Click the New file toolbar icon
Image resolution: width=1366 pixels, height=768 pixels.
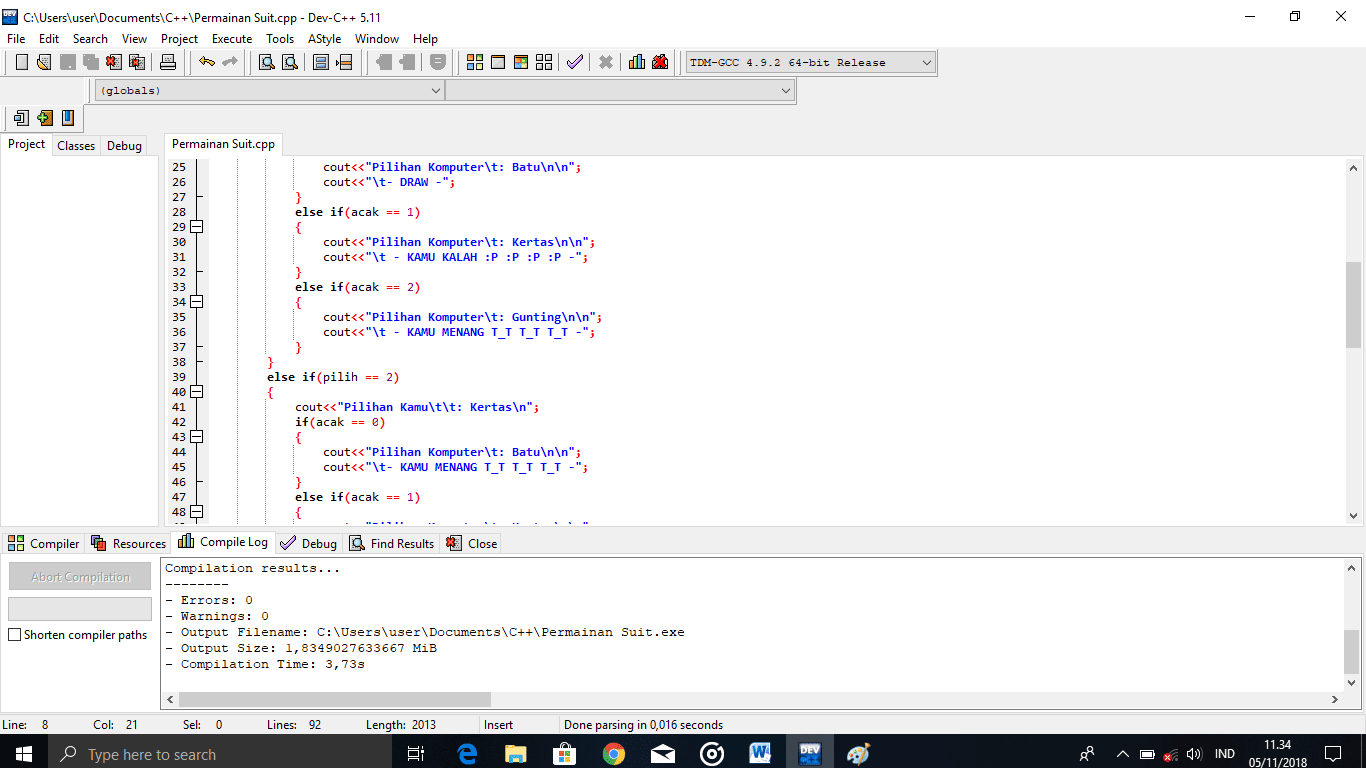pos(21,62)
